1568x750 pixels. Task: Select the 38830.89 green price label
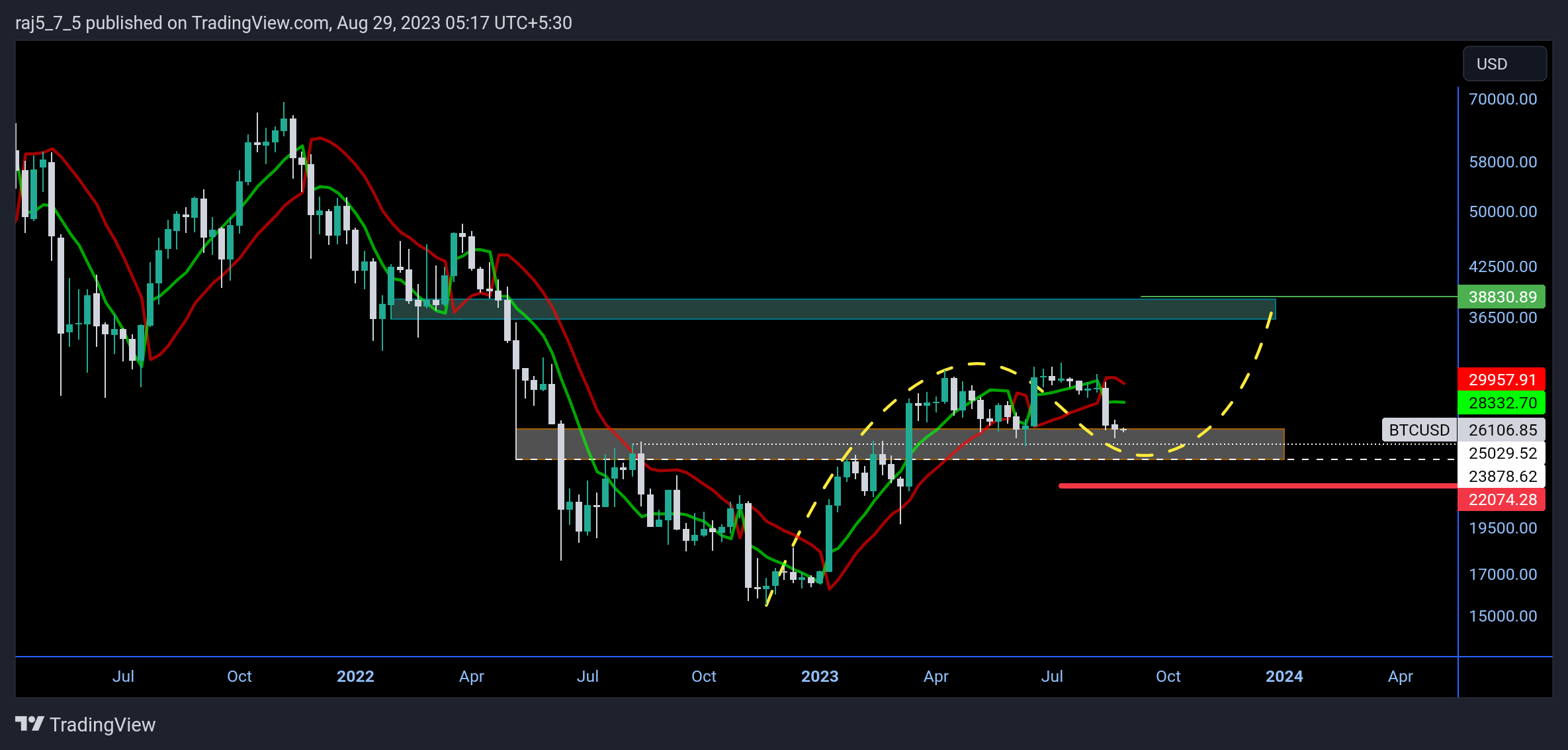1501,297
